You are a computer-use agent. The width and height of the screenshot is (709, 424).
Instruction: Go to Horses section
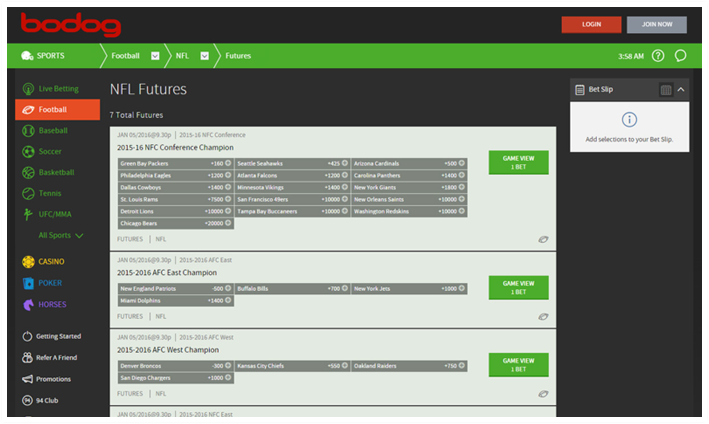click(51, 304)
